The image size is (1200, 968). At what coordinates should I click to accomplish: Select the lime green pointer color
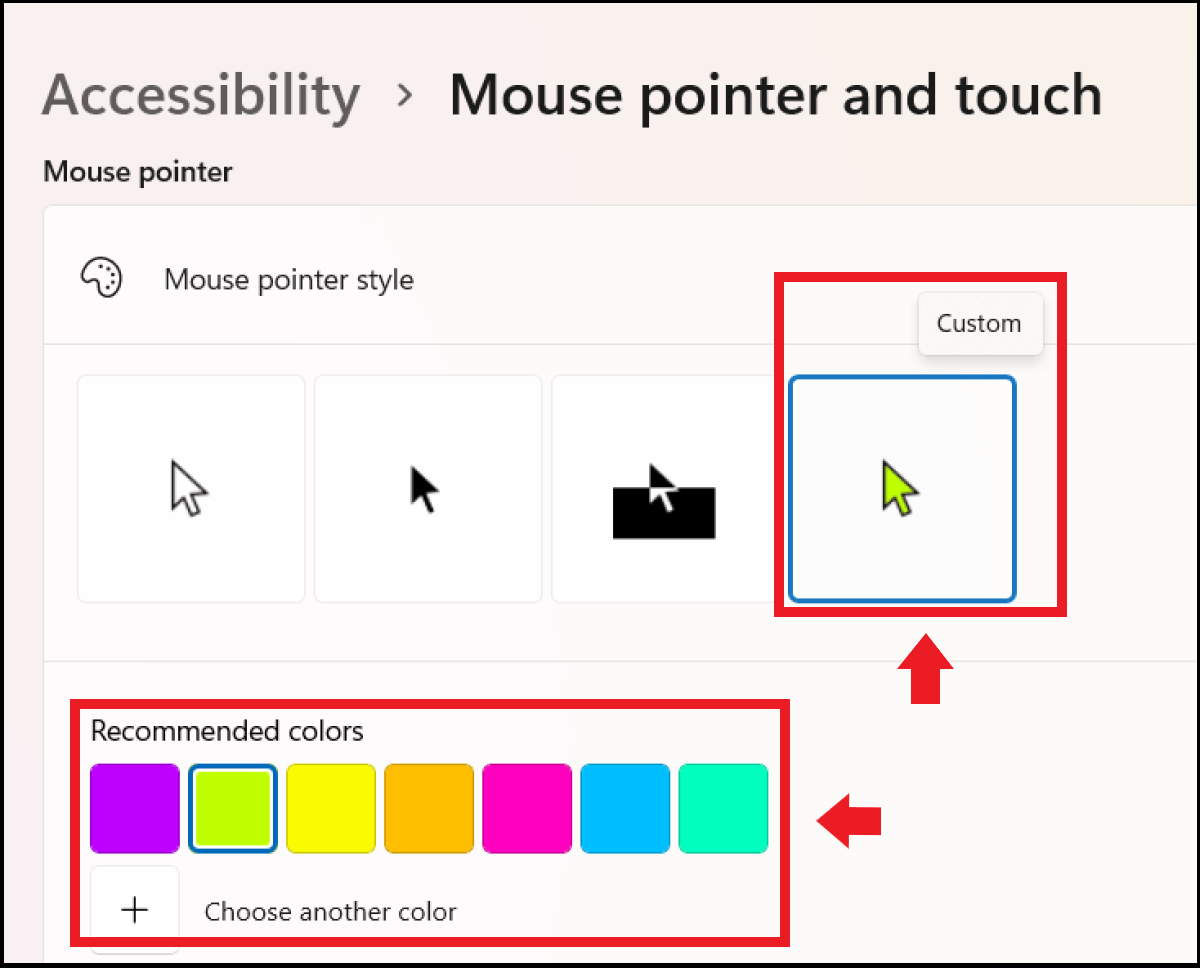click(232, 808)
